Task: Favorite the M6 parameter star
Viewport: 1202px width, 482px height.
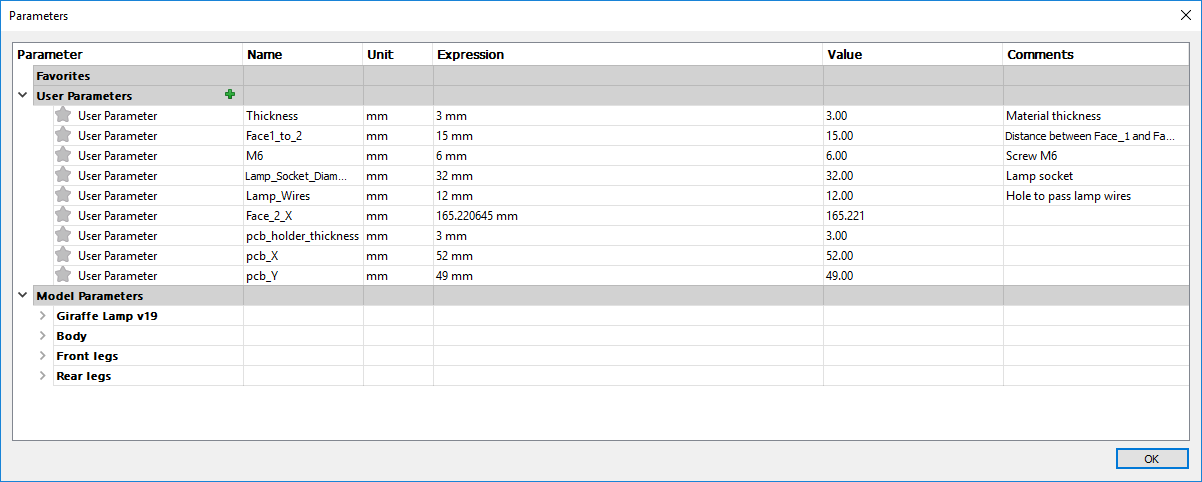Action: [x=63, y=155]
